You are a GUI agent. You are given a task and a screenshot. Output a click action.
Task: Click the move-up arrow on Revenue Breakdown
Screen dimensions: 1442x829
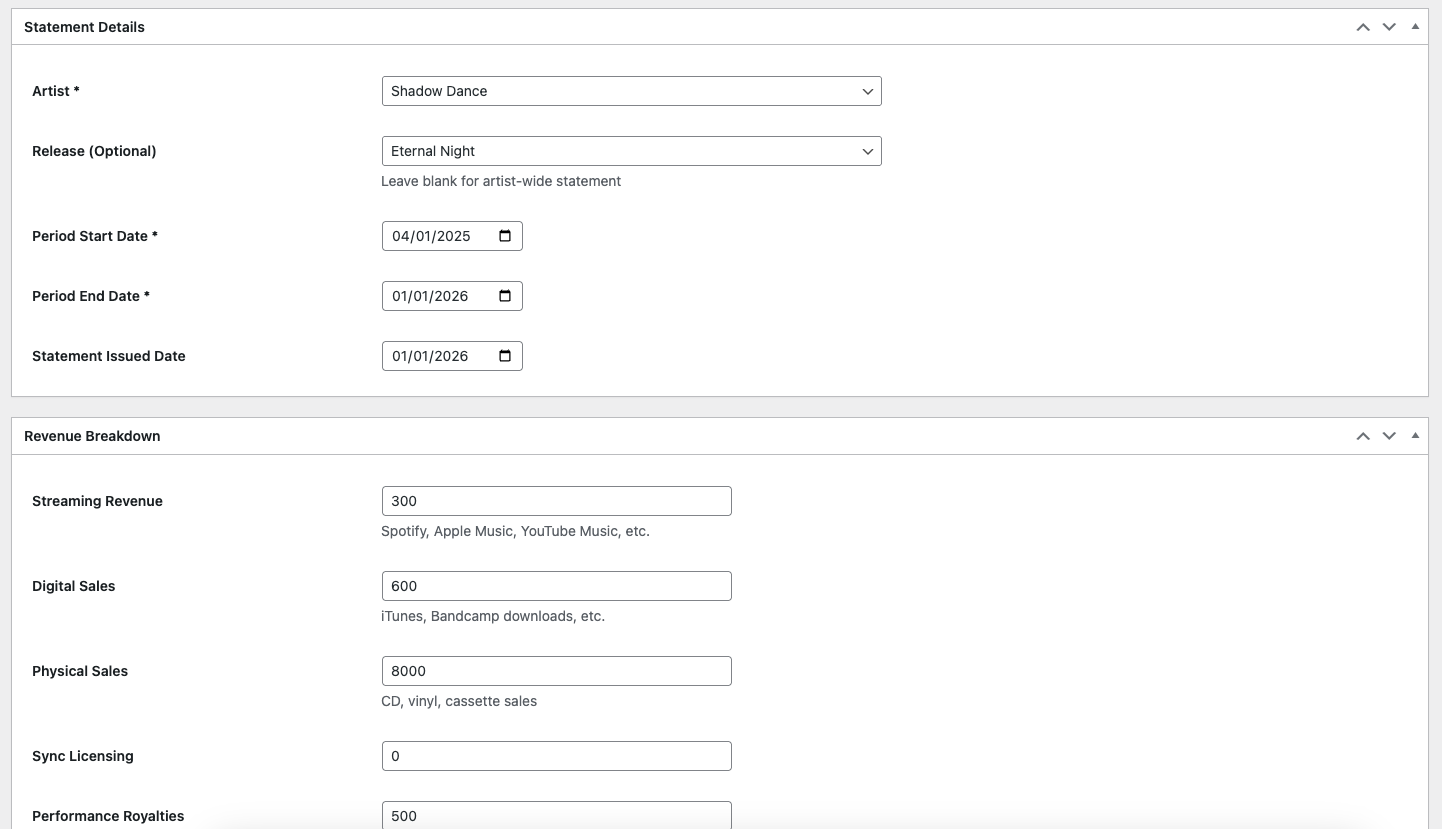coord(1363,436)
